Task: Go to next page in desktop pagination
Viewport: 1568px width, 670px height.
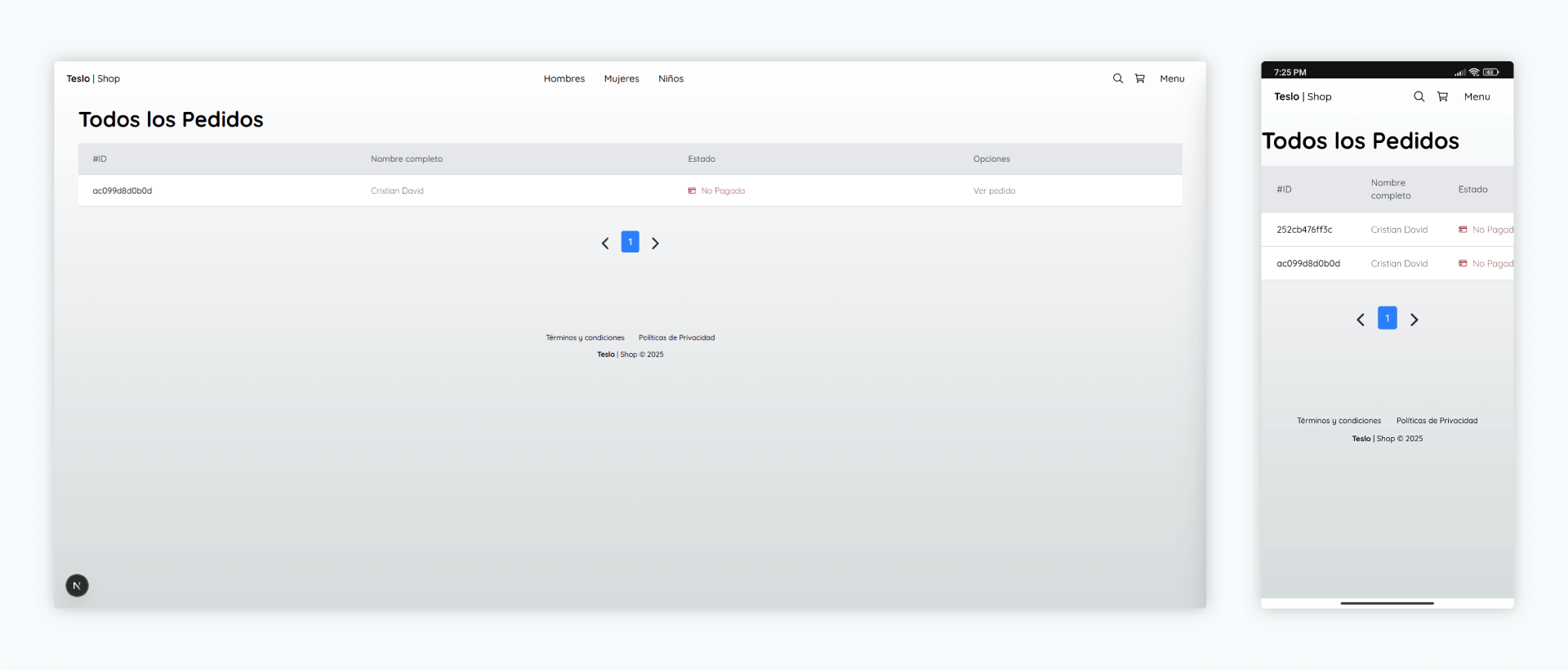Action: (655, 243)
